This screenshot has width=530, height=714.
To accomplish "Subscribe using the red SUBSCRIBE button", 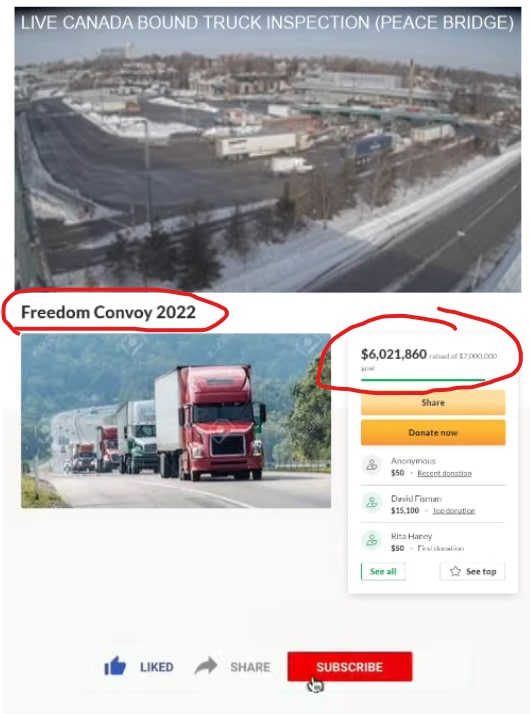I will [350, 667].
